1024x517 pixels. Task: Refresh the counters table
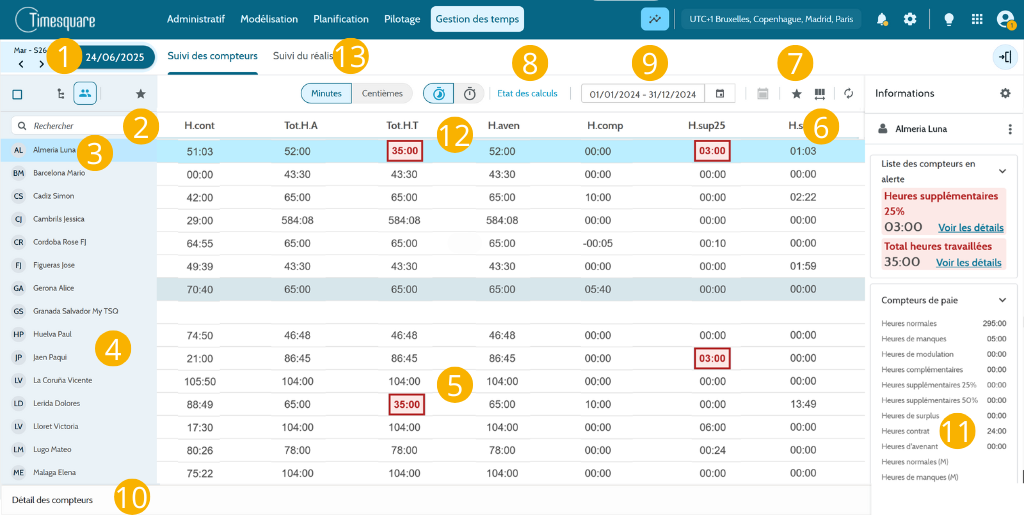pos(848,93)
